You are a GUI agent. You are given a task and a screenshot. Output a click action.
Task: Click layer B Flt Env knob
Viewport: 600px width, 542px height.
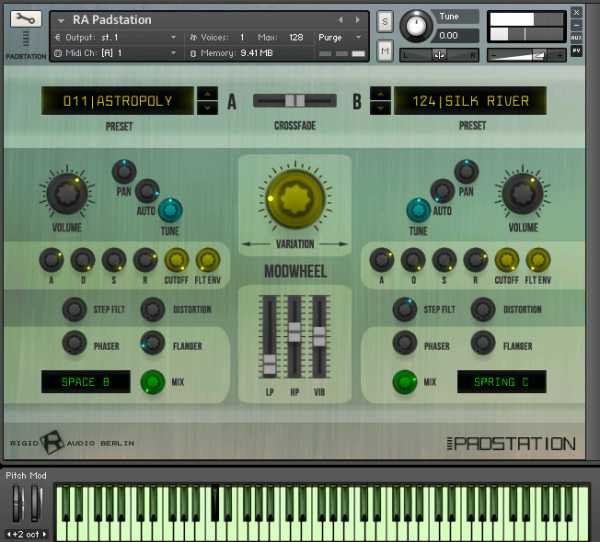(x=538, y=260)
